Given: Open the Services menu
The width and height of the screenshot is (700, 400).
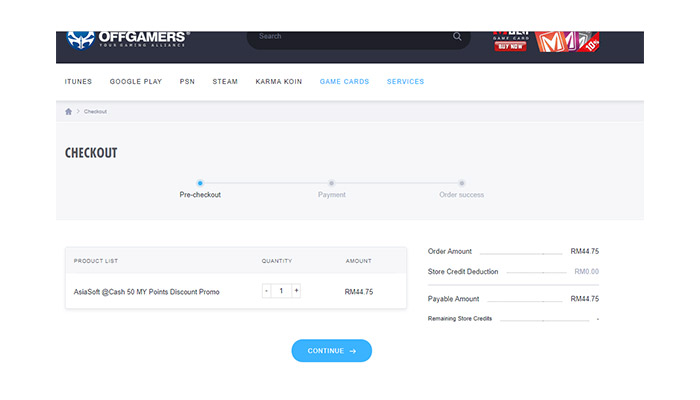Looking at the screenshot, I should [x=405, y=82].
